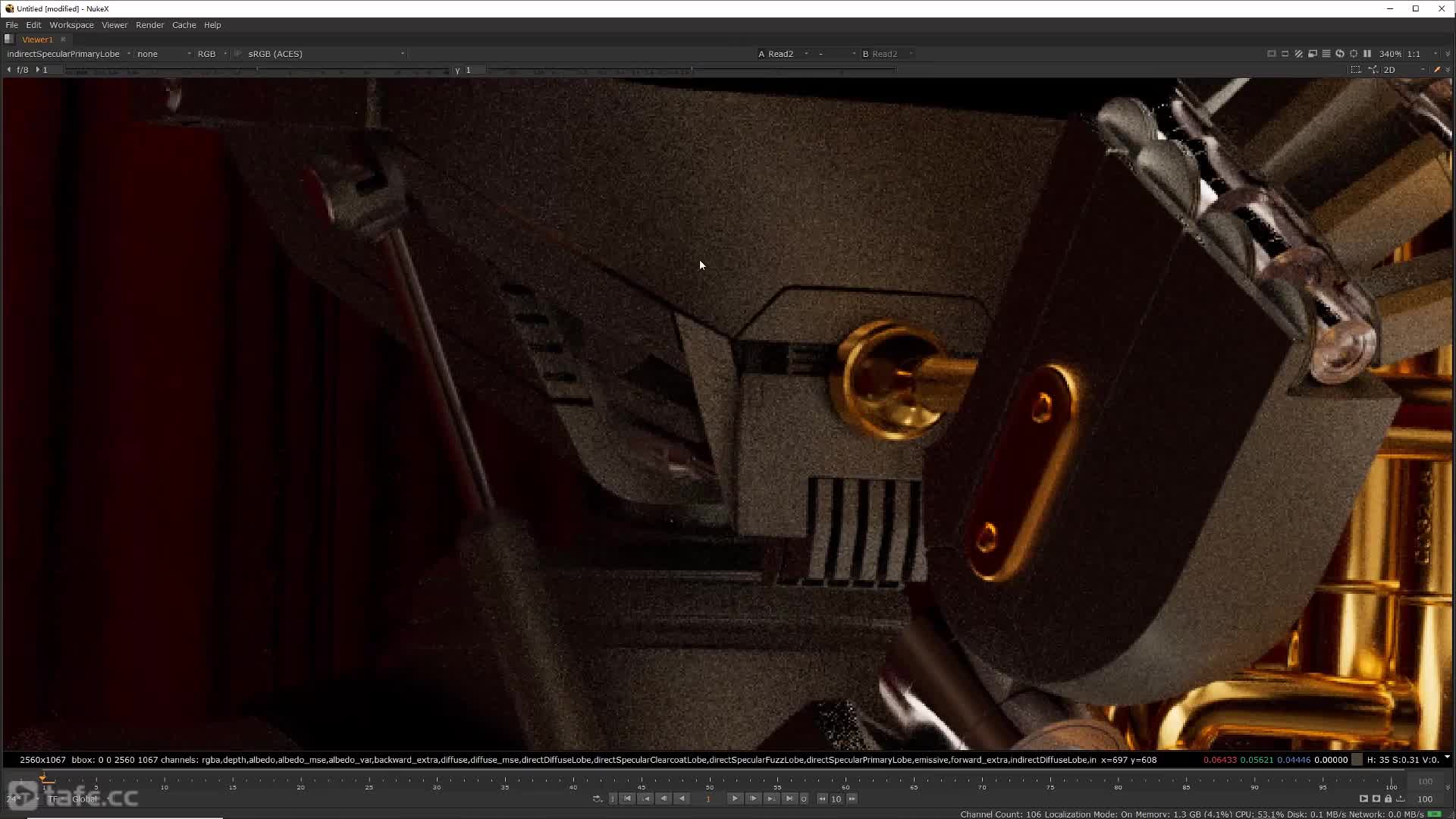Click the force update refresh icon
Viewport: 1456px width, 819px height.
coord(1340,54)
